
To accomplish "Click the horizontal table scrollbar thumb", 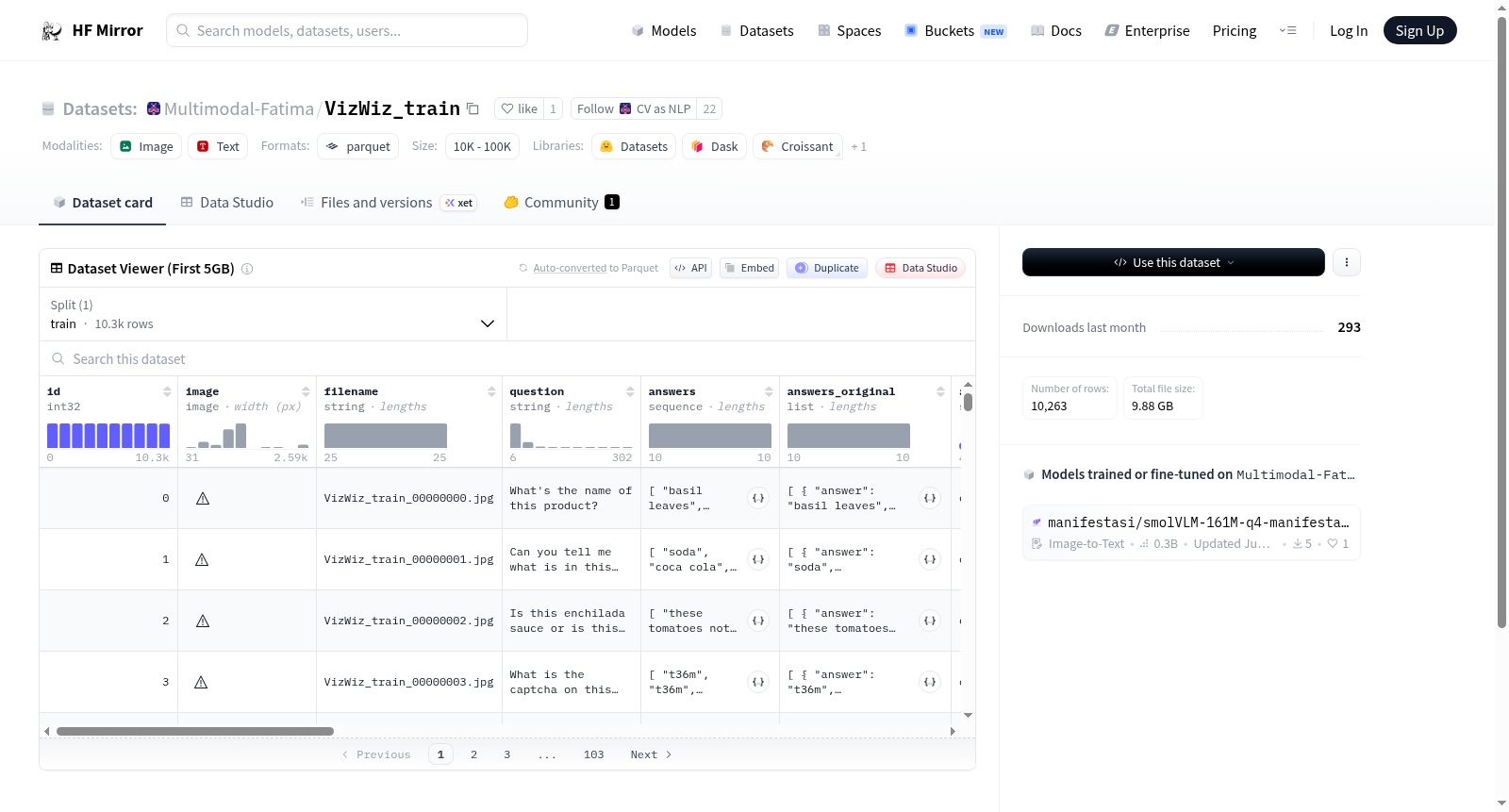I will pos(195,732).
